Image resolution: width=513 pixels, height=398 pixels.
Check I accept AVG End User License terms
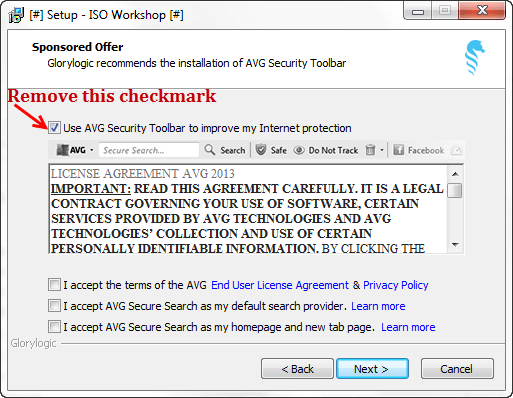click(x=54, y=285)
